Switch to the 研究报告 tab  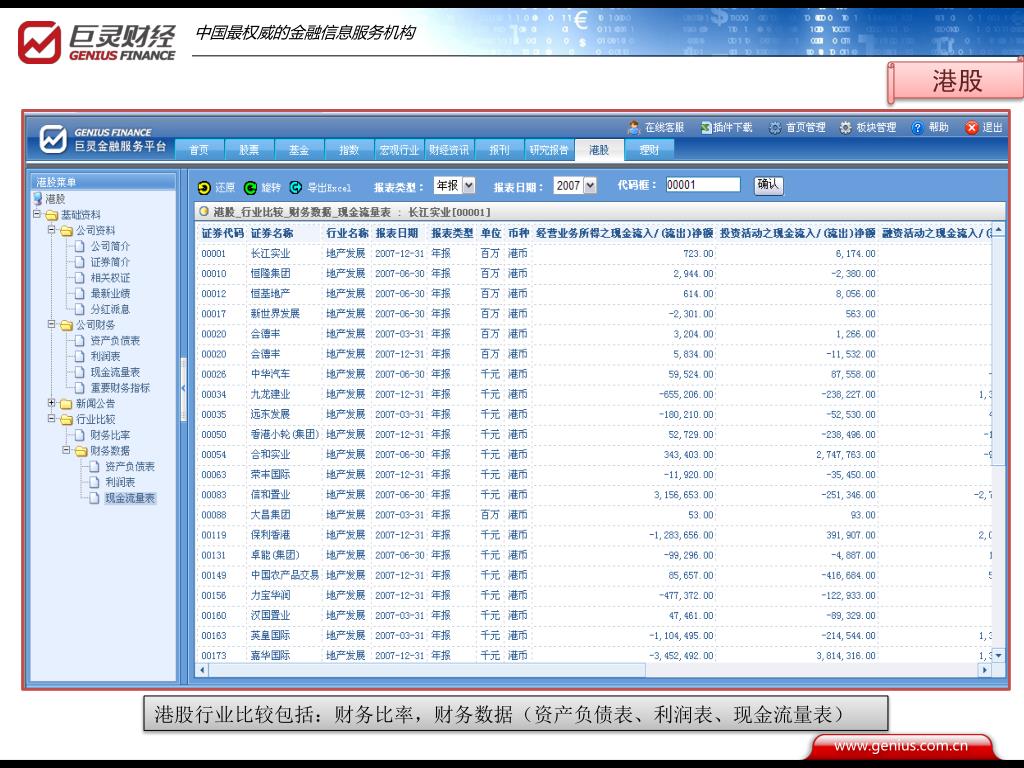click(x=549, y=150)
